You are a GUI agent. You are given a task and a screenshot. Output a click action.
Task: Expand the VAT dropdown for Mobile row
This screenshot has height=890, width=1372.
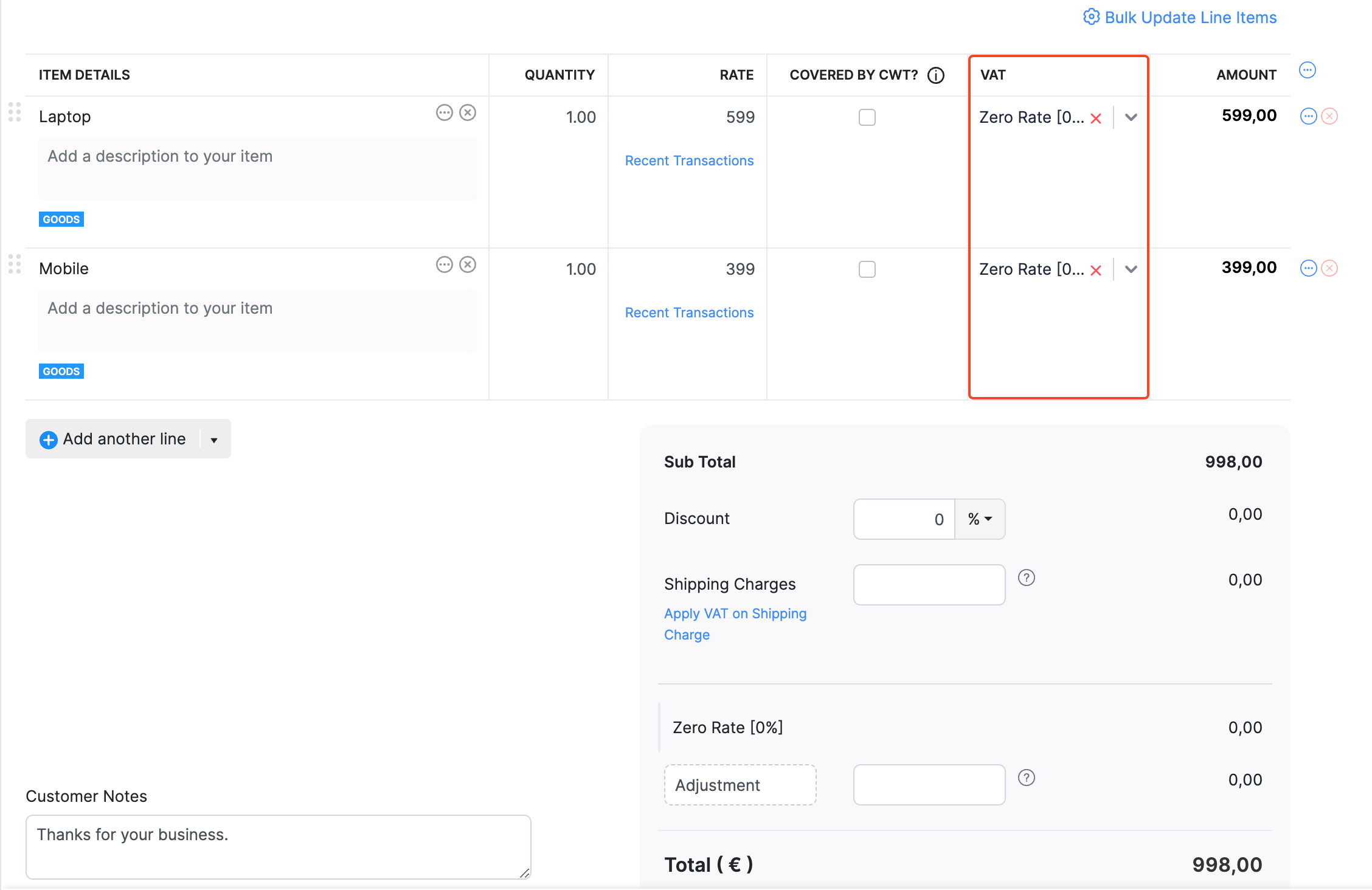(1131, 269)
